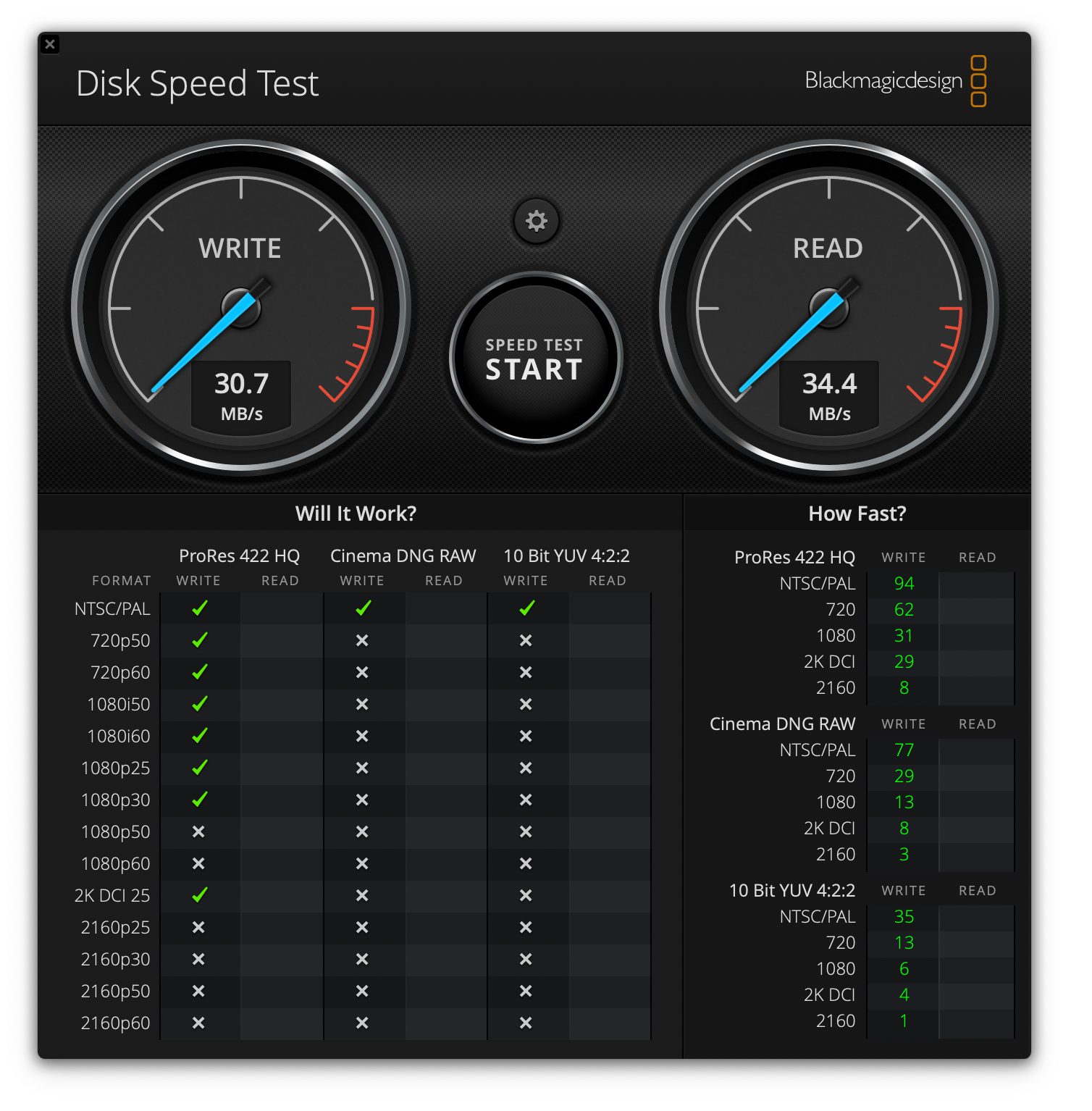The width and height of the screenshot is (1092, 1111).
Task: Click the Blackmagicdesign logo
Action: point(896,80)
